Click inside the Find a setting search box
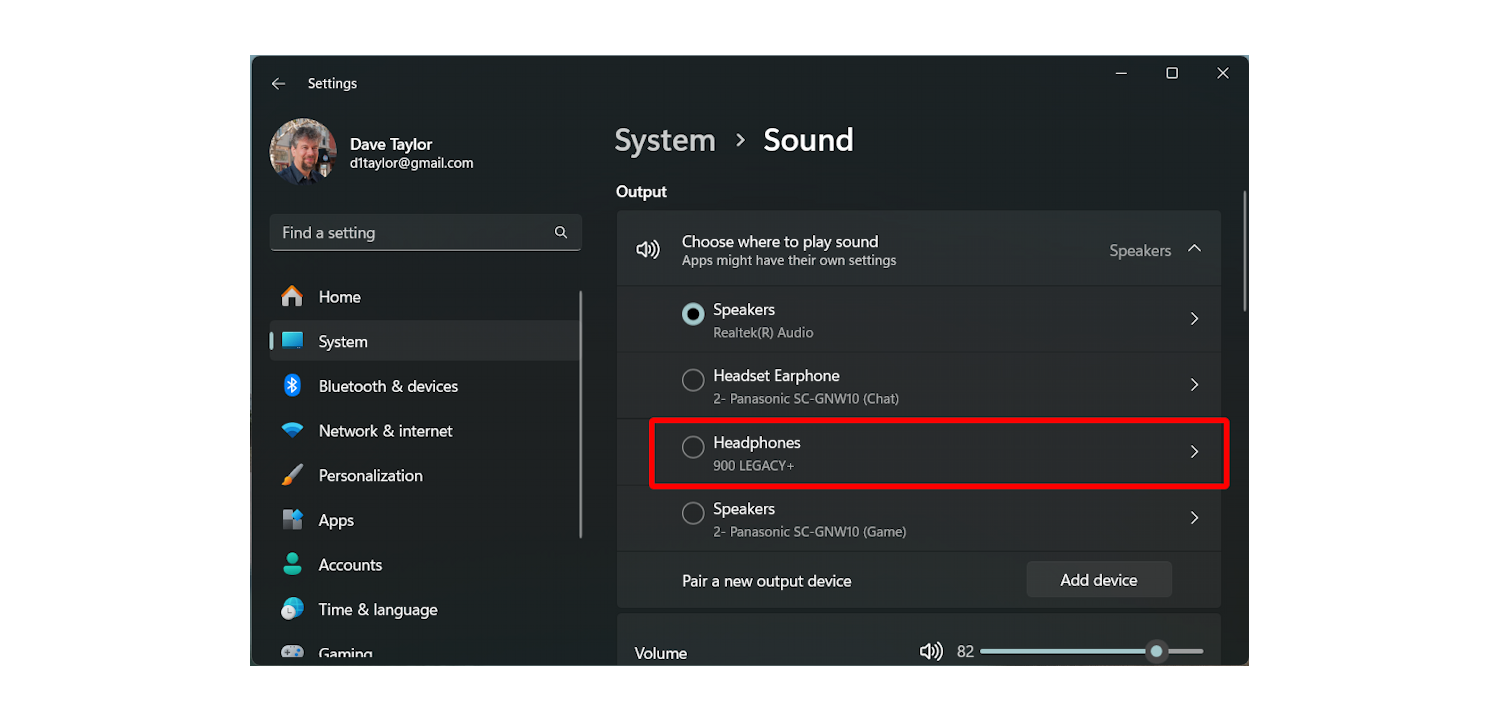Screen dimensions: 1499x721 coord(425,232)
